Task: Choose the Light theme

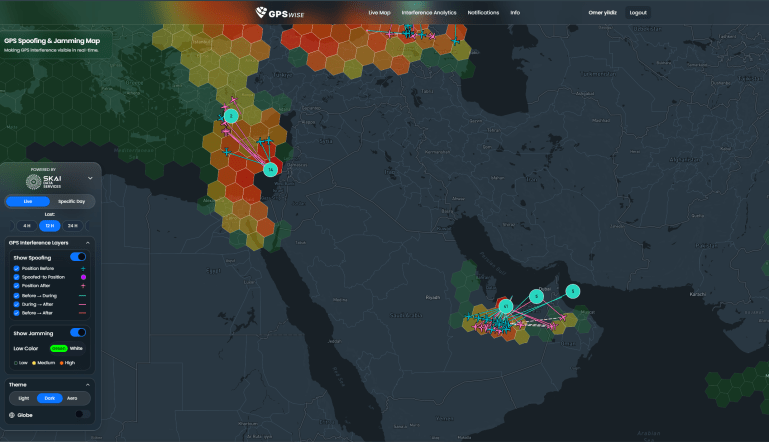Action: pyautogui.click(x=24, y=398)
